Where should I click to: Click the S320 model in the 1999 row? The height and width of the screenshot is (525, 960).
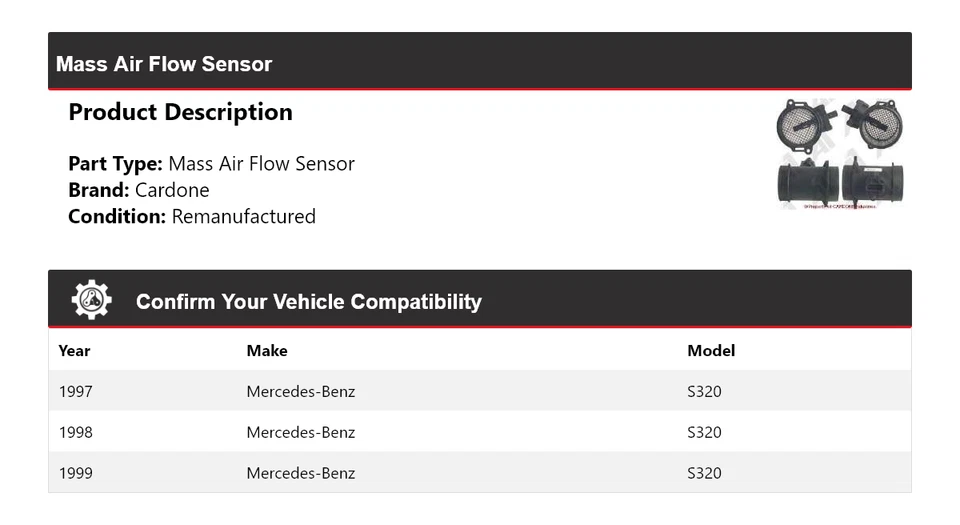click(x=704, y=473)
